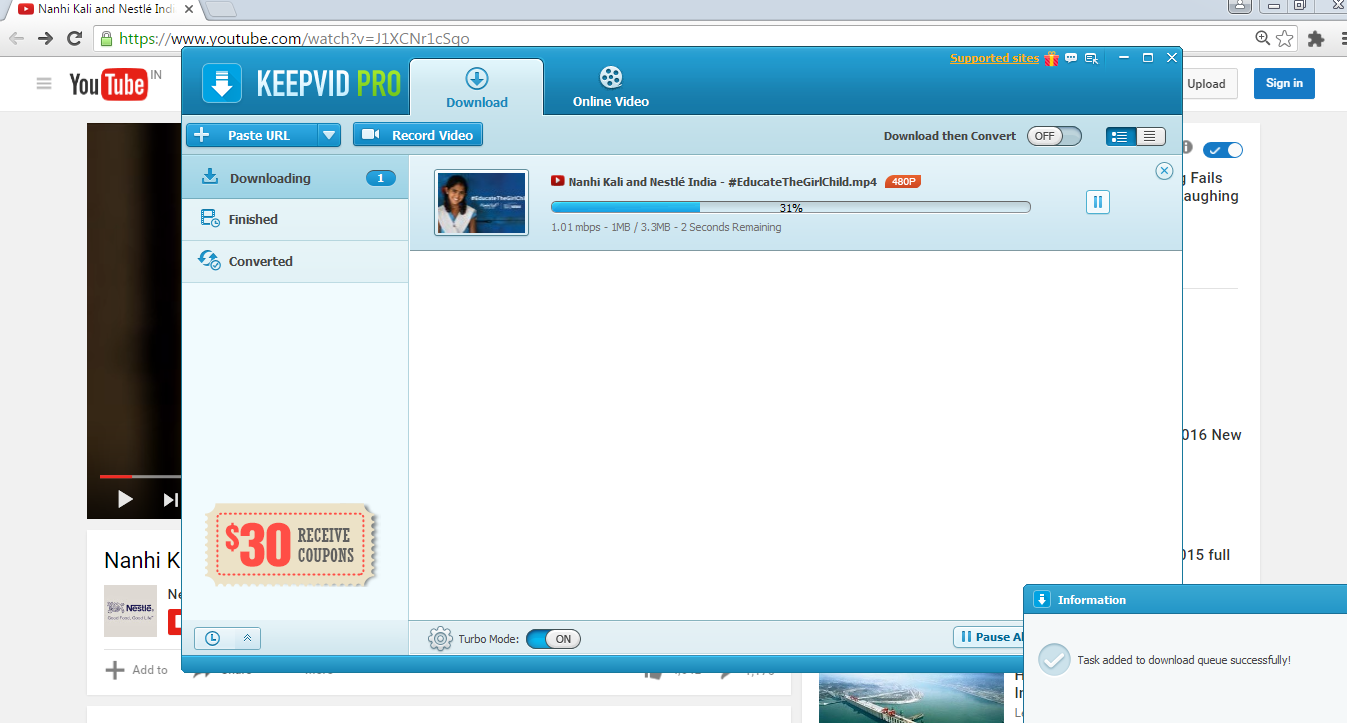Open the scheduler clock icon
The image size is (1347, 723).
click(x=213, y=638)
